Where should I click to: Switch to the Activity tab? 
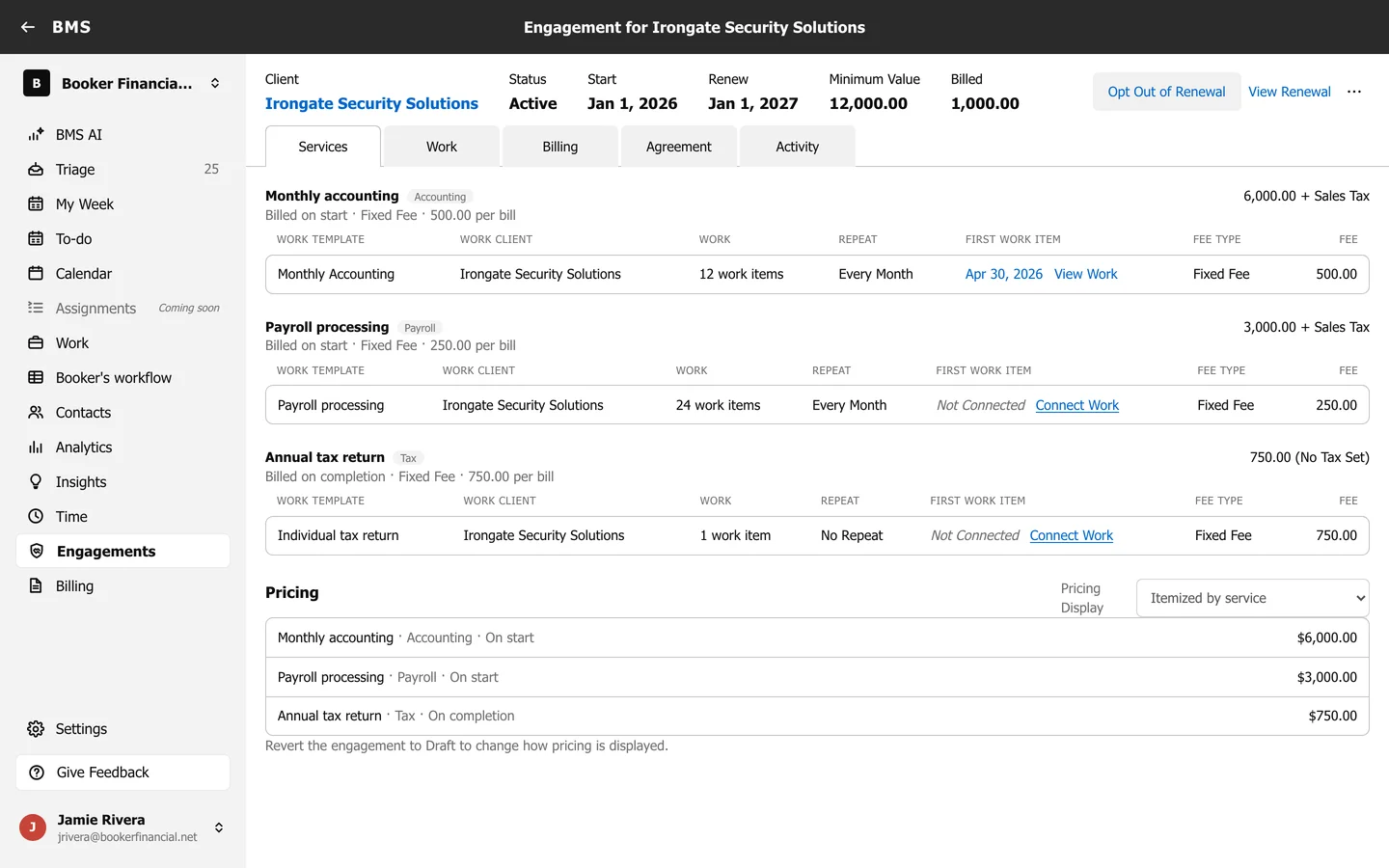point(798,147)
